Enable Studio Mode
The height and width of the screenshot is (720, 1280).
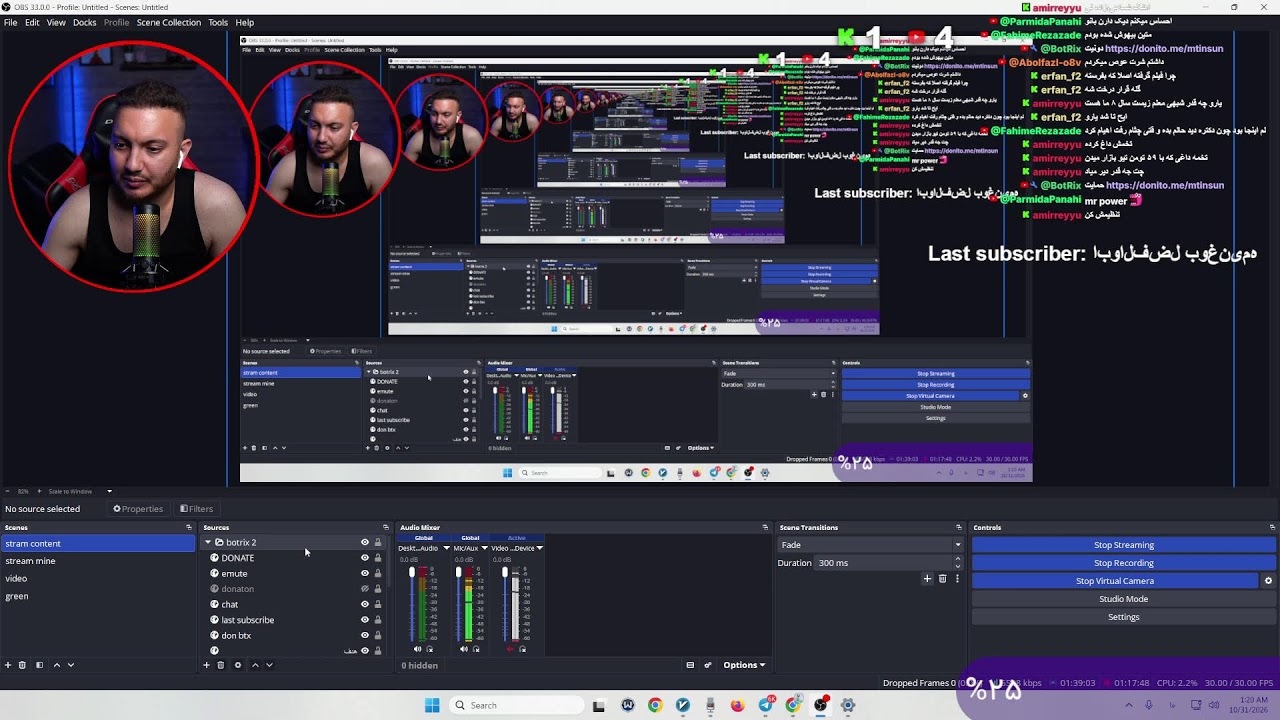[x=1124, y=599]
